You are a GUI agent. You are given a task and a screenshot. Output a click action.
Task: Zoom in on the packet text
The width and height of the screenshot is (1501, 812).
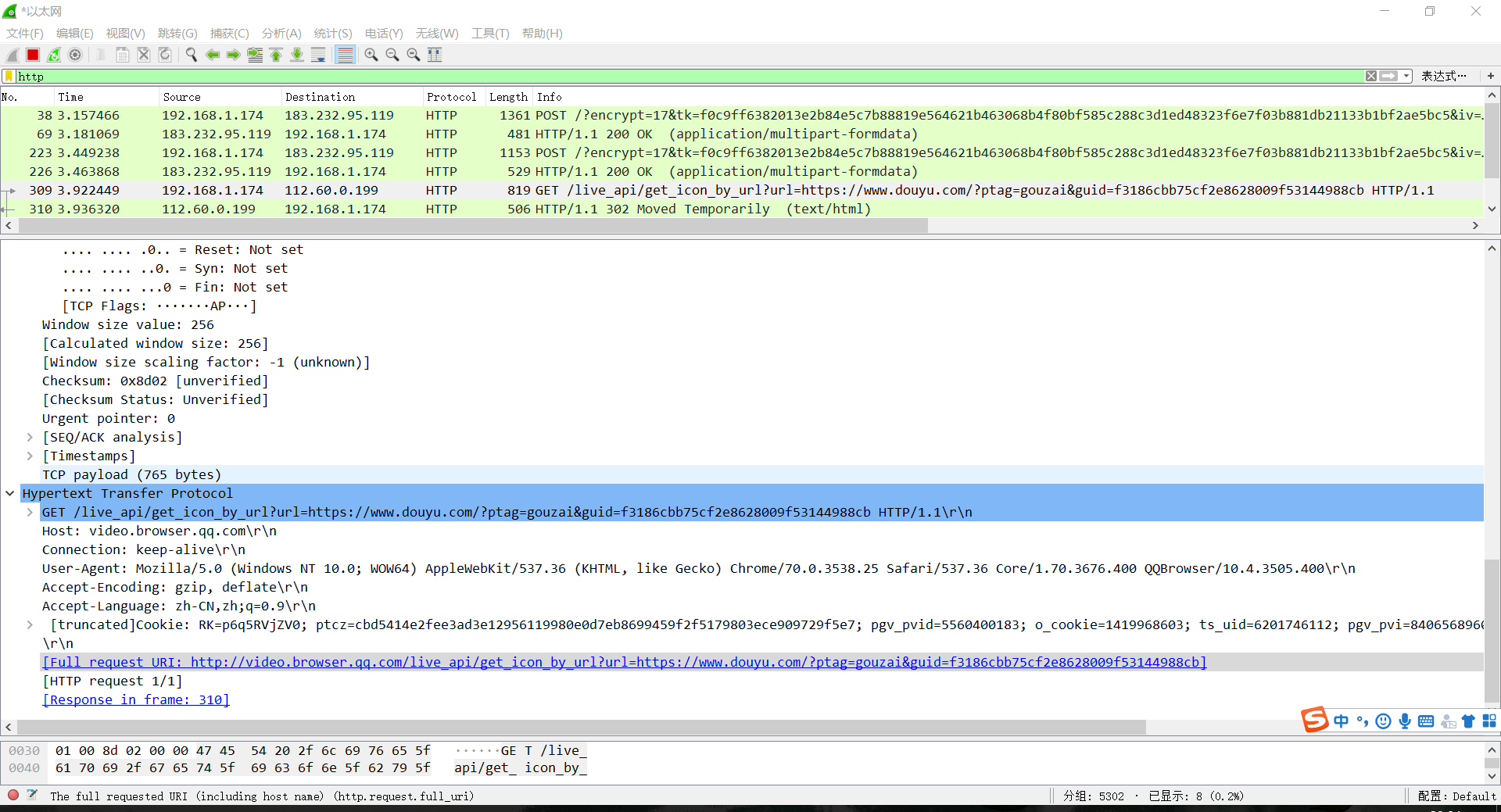click(x=371, y=55)
